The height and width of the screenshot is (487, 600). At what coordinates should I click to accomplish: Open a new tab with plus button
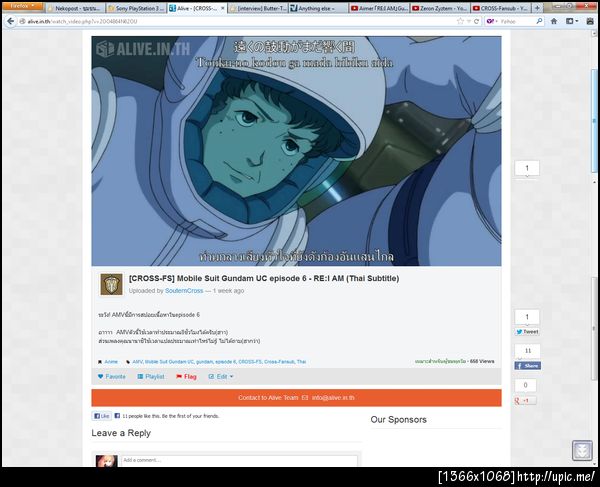[x=537, y=8]
